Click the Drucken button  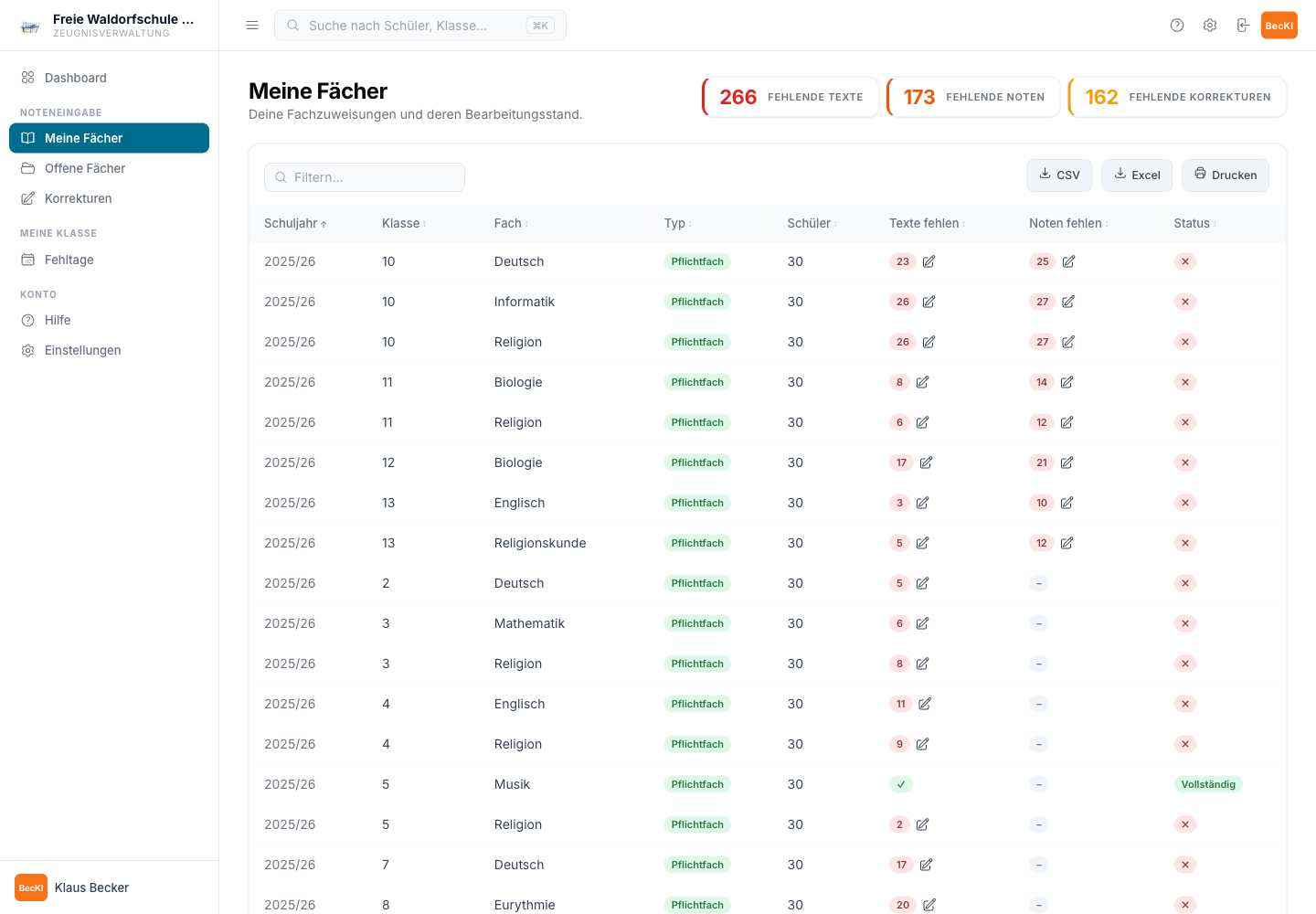click(x=1226, y=175)
